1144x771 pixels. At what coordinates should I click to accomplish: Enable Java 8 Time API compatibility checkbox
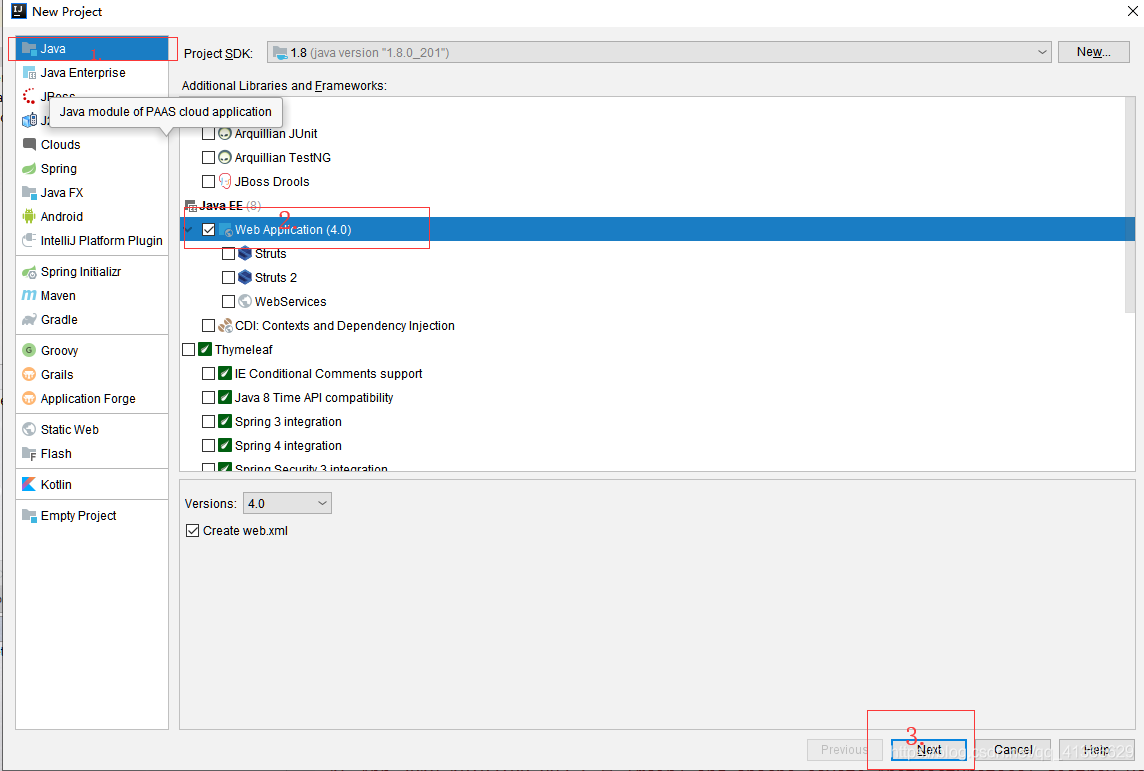(x=209, y=398)
